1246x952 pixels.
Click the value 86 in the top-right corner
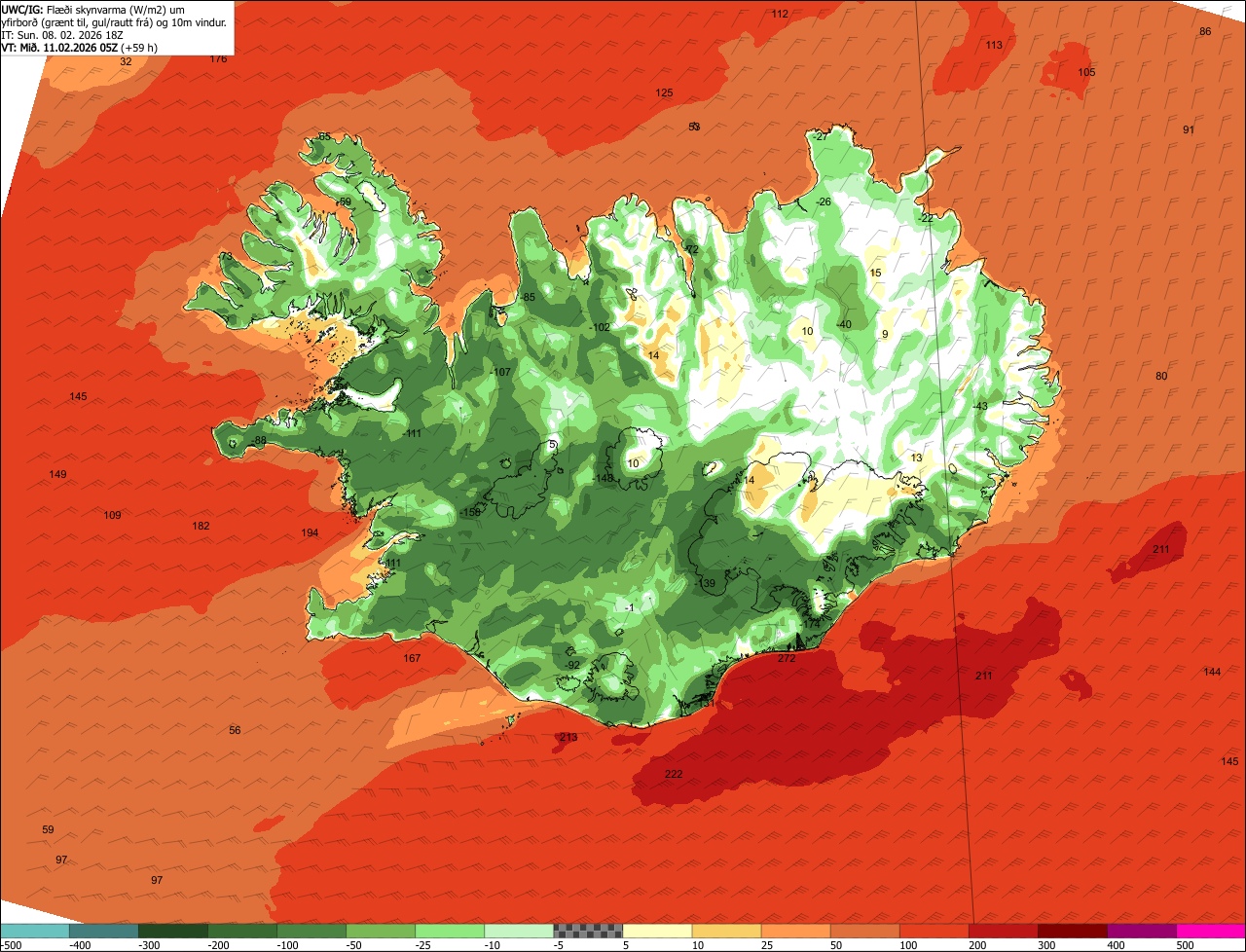point(1205,32)
